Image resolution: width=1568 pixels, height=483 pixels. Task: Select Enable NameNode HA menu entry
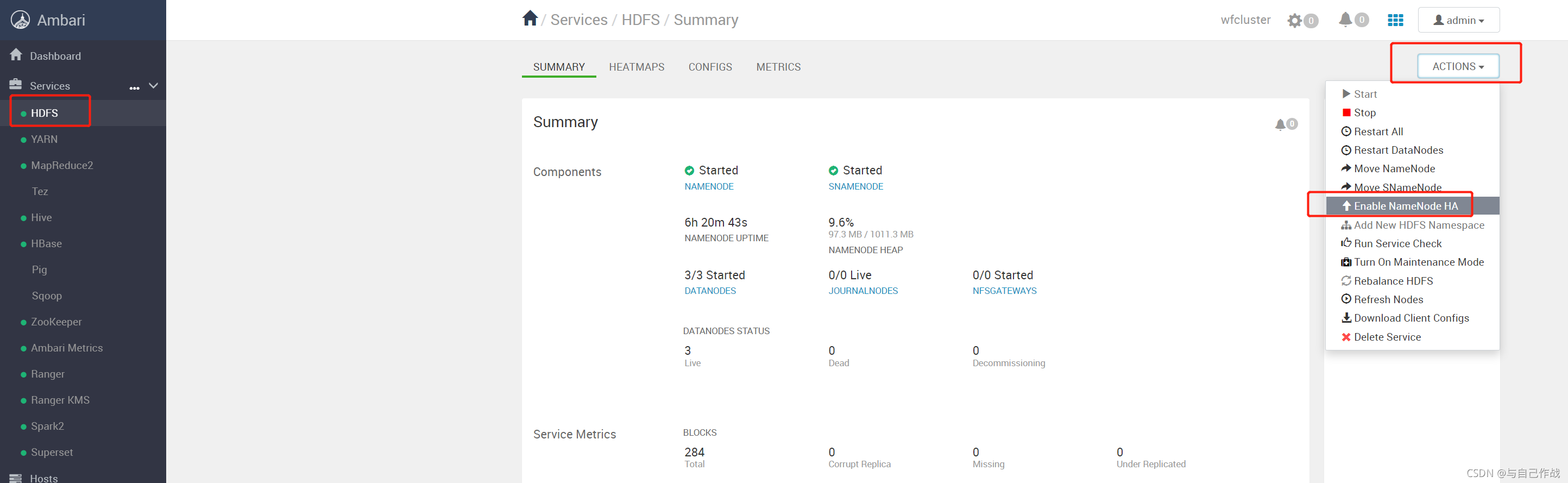[x=1406, y=206]
